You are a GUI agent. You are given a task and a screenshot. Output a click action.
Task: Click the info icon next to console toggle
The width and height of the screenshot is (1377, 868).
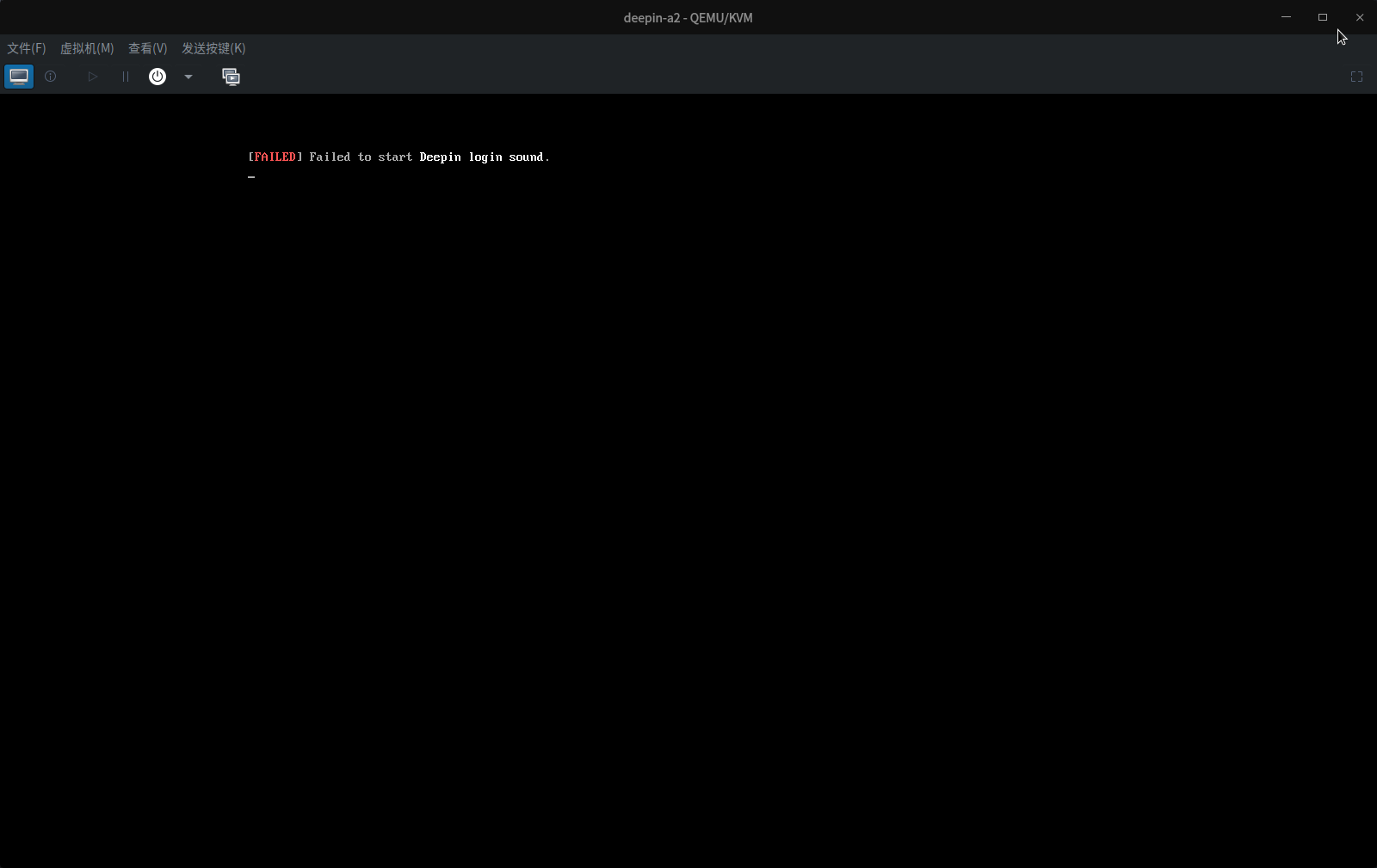pyautogui.click(x=50, y=77)
